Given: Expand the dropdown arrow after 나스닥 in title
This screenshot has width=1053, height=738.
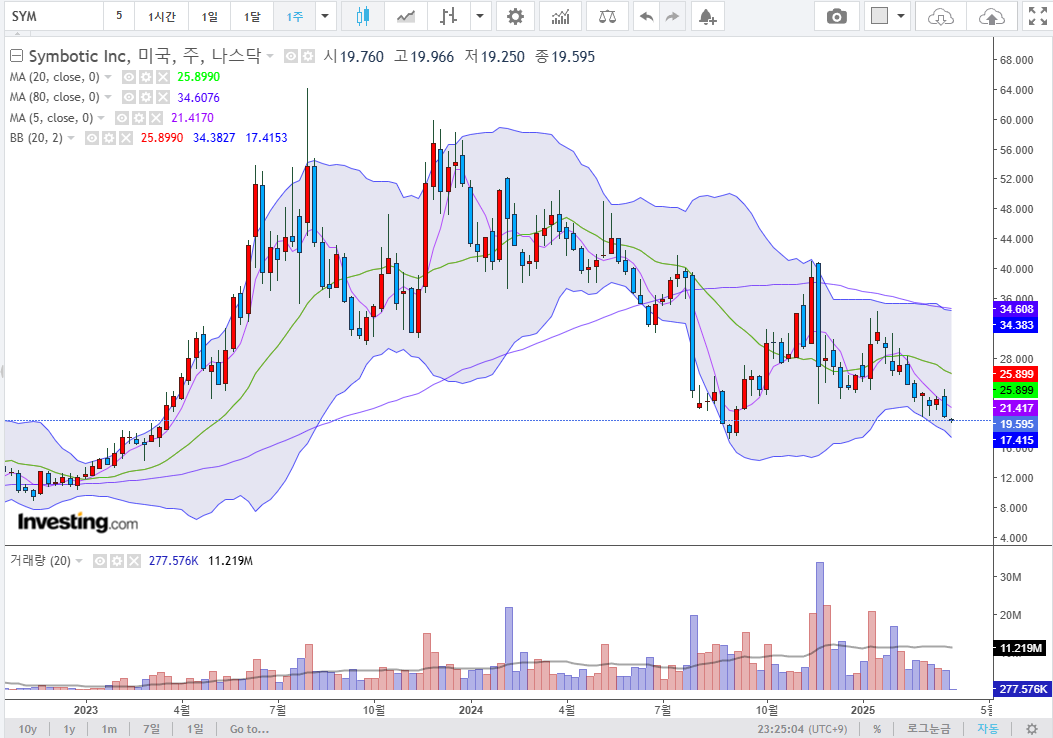Looking at the screenshot, I should pyautogui.click(x=270, y=56).
